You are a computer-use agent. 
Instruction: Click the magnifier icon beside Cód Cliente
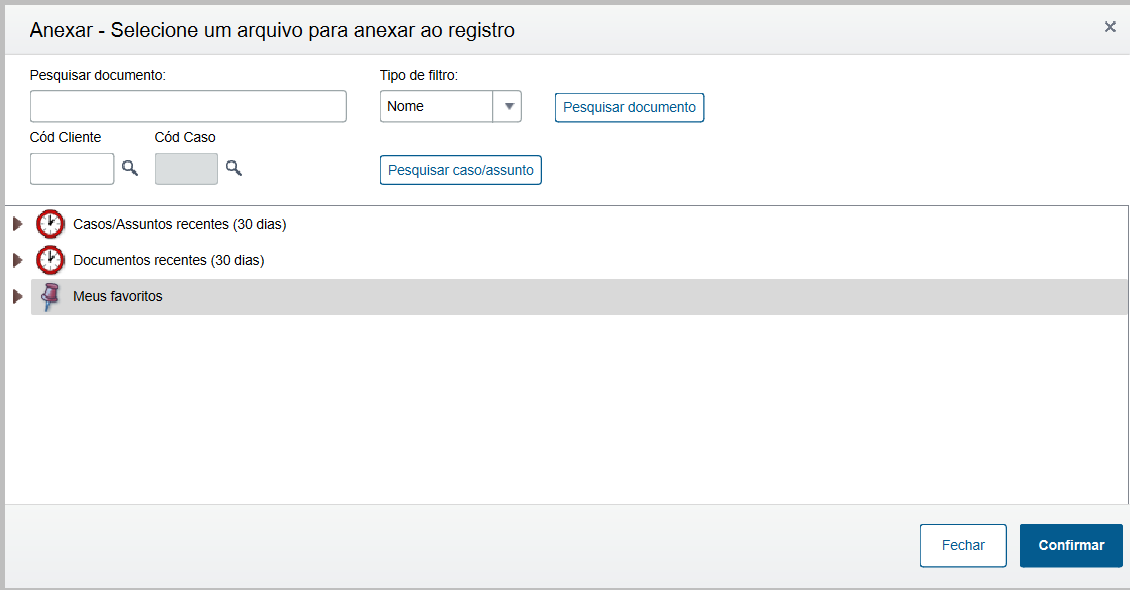130,168
